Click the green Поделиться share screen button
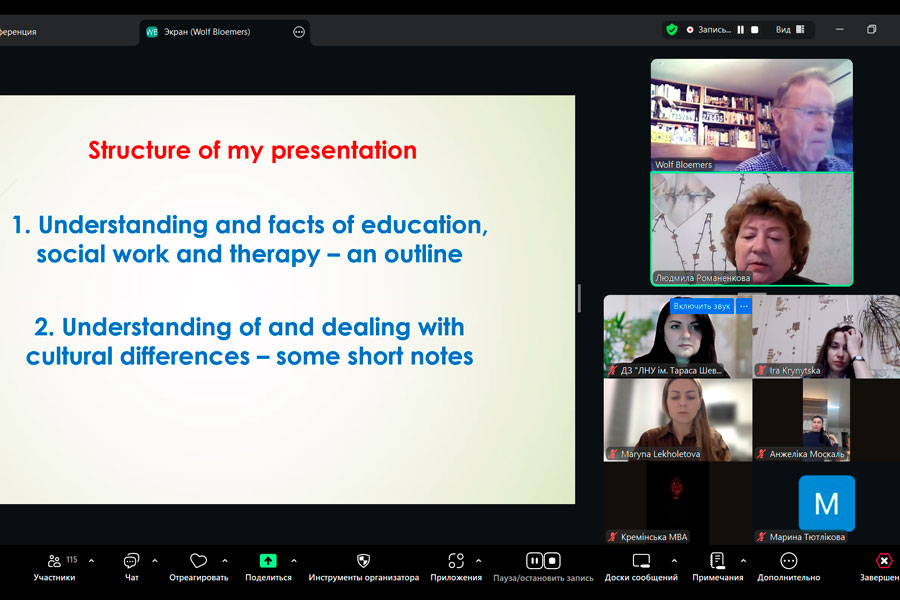 (x=268, y=562)
